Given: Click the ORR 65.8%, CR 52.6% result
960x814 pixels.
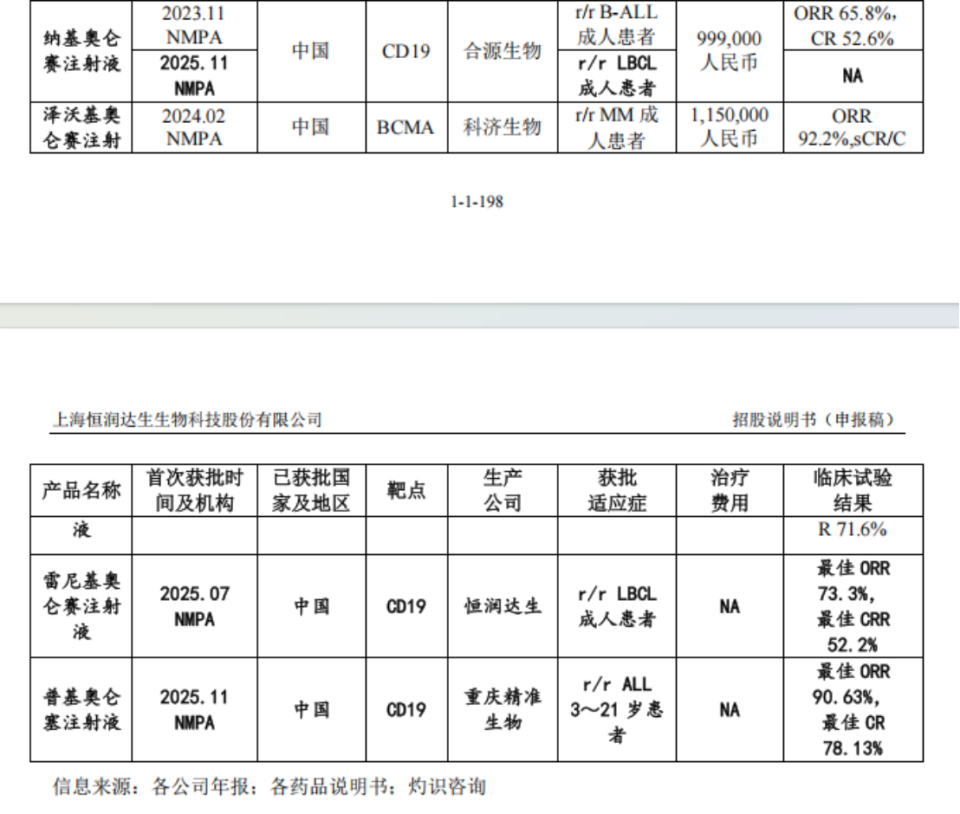Looking at the screenshot, I should click(x=853, y=26).
